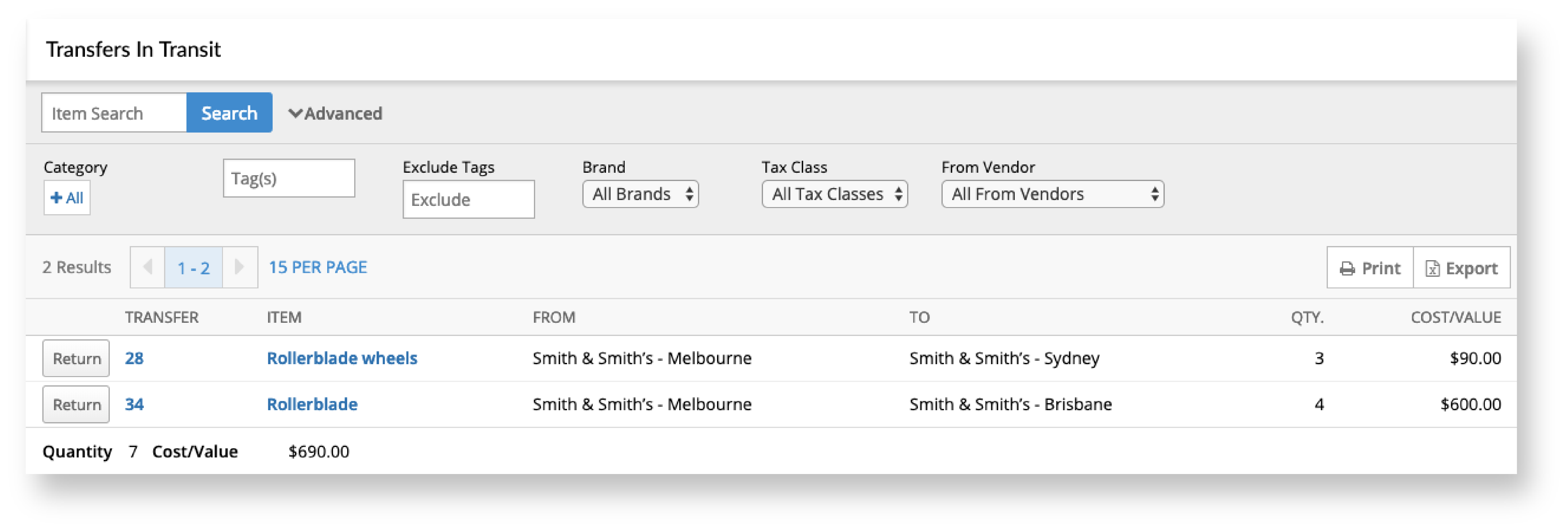Select the 1 - 2 page indicator
Image resolution: width=1568 pixels, height=532 pixels.
193,268
